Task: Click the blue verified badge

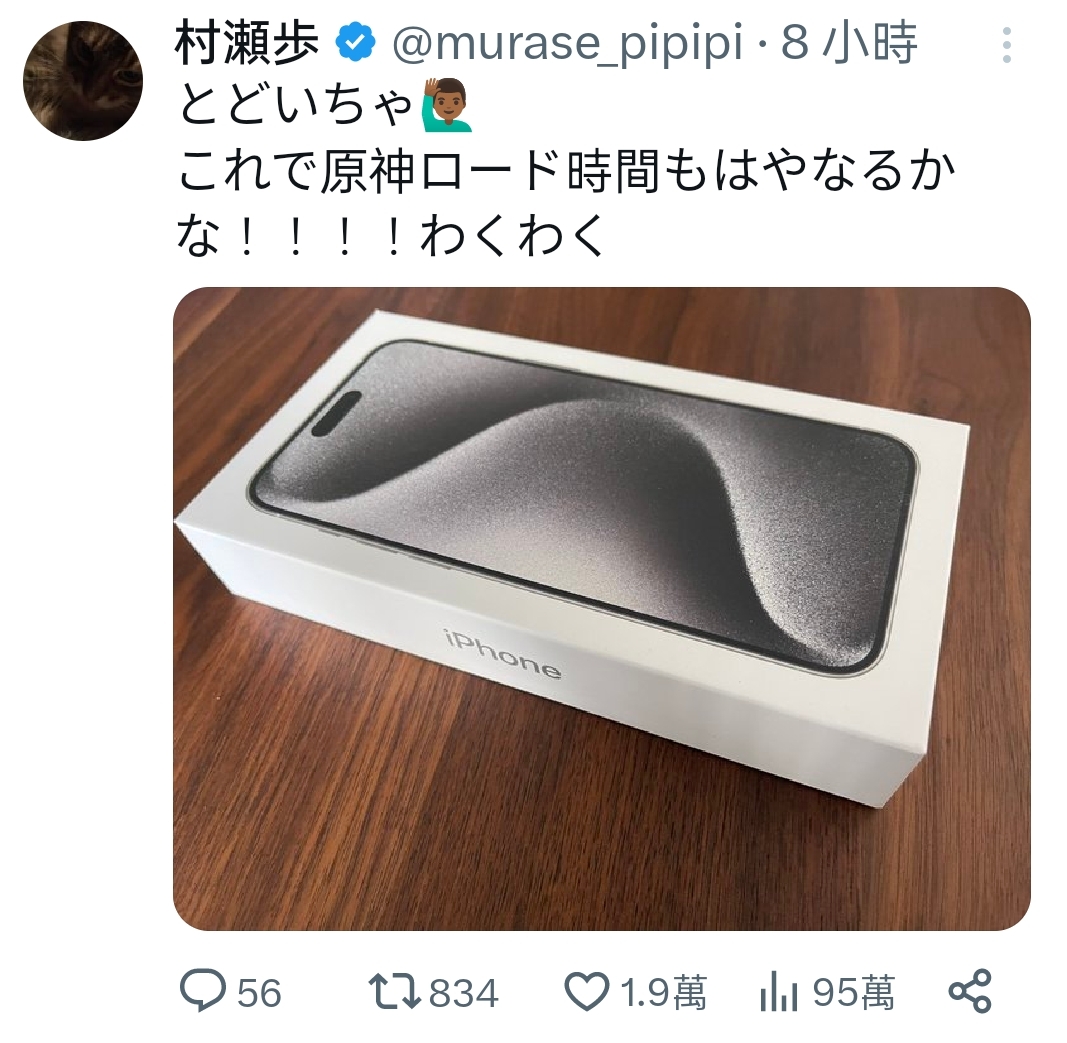Action: tap(355, 45)
